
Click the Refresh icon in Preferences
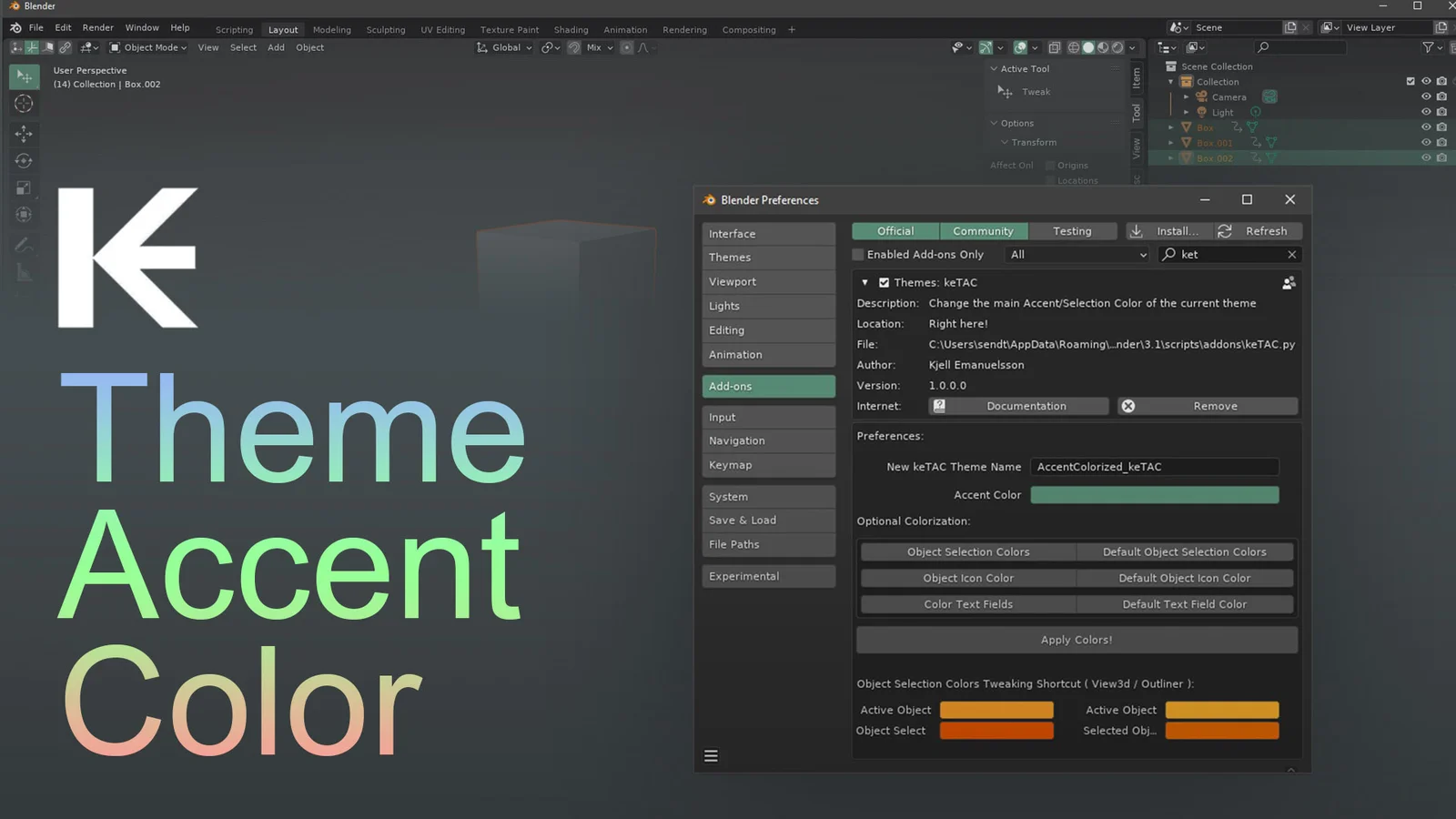click(x=1225, y=231)
